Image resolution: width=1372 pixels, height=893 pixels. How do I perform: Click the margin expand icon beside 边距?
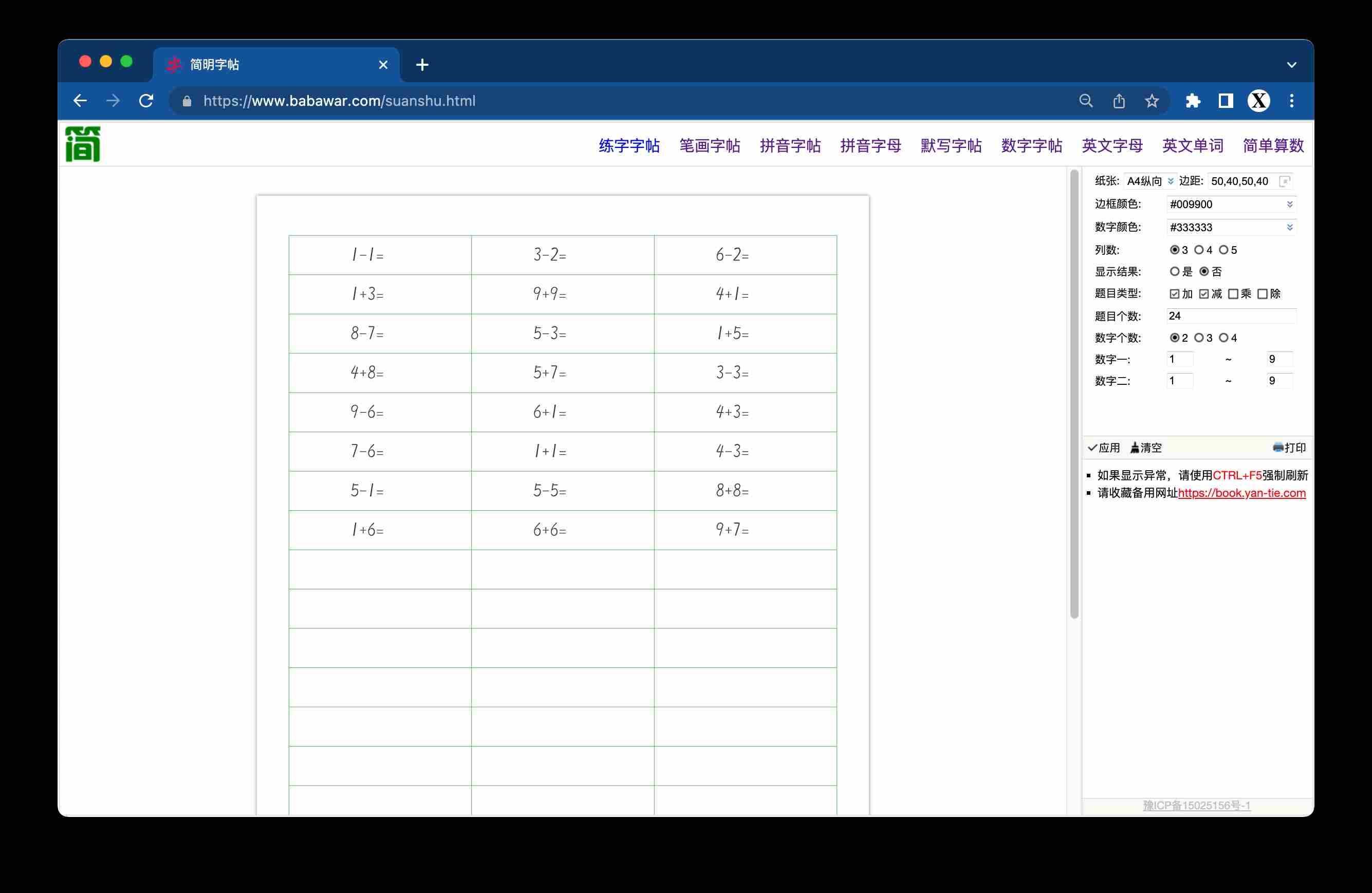pos(1284,181)
